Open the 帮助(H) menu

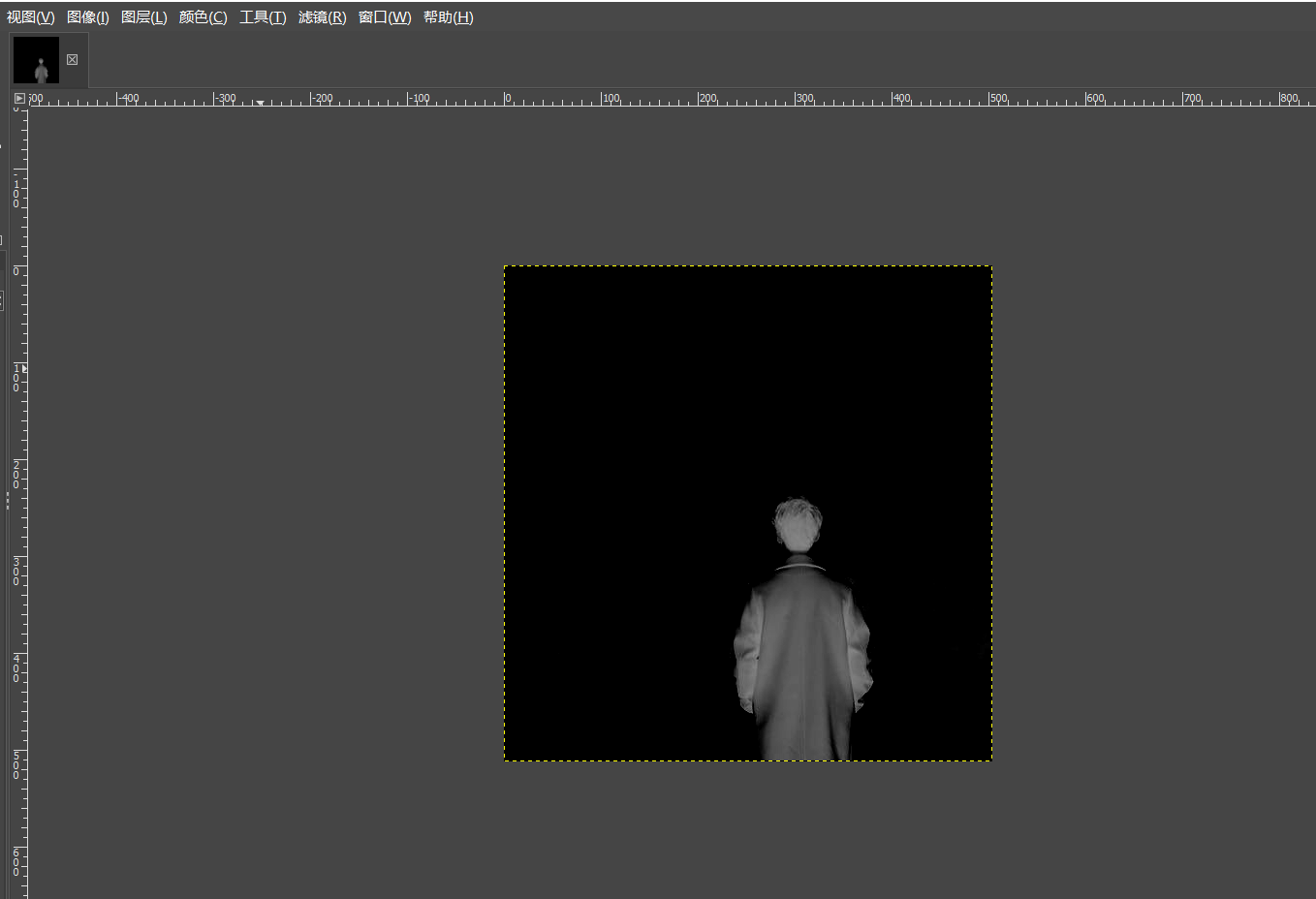coord(449,17)
